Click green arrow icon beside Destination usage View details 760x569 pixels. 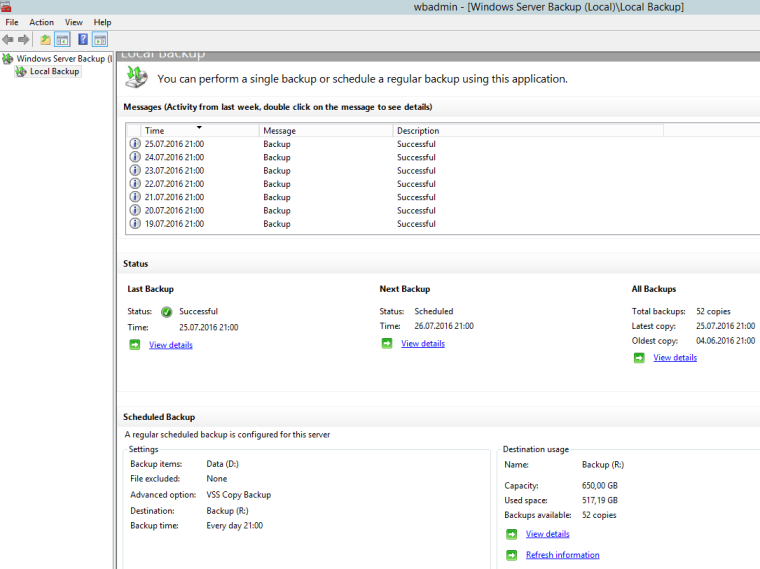(511, 534)
